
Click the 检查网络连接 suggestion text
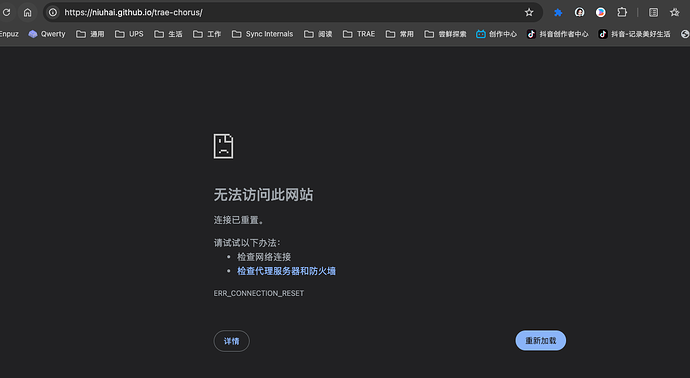tap(264, 257)
